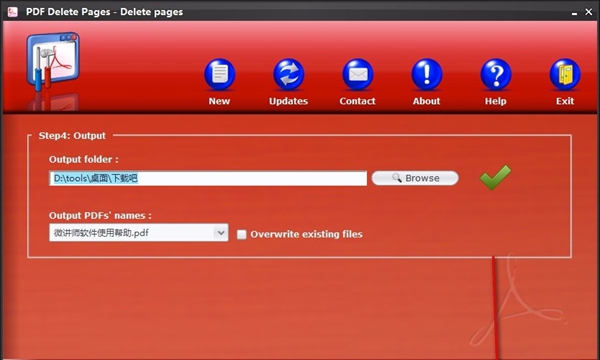Open the About exclamation icon
Viewport: 600px width, 360px height.
pyautogui.click(x=427, y=74)
